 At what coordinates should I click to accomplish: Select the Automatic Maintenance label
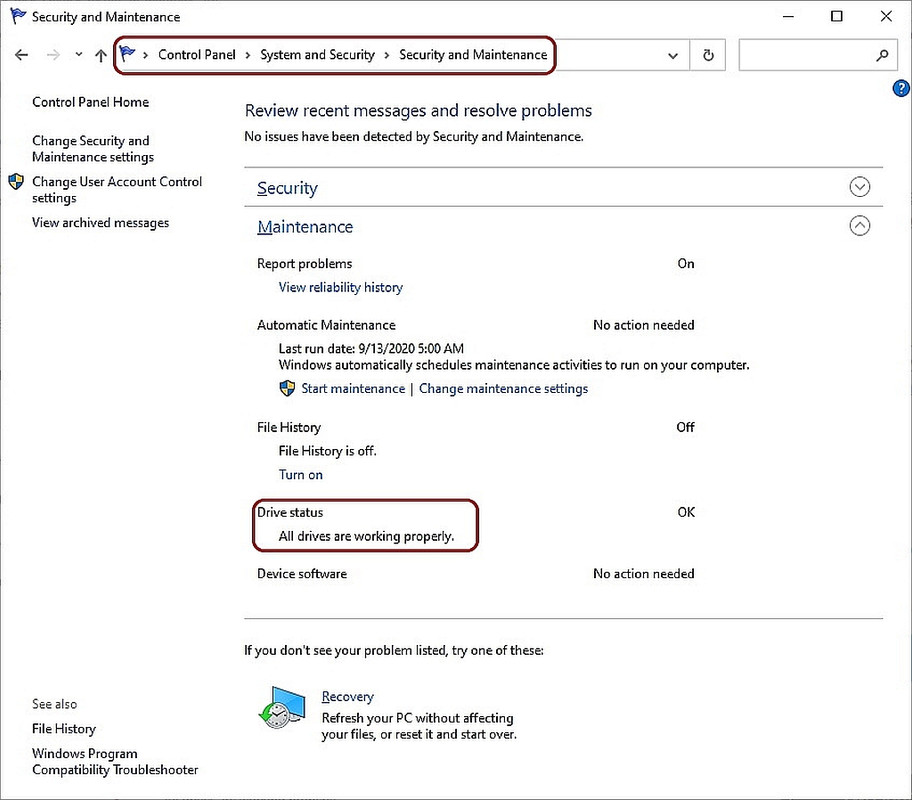click(326, 325)
